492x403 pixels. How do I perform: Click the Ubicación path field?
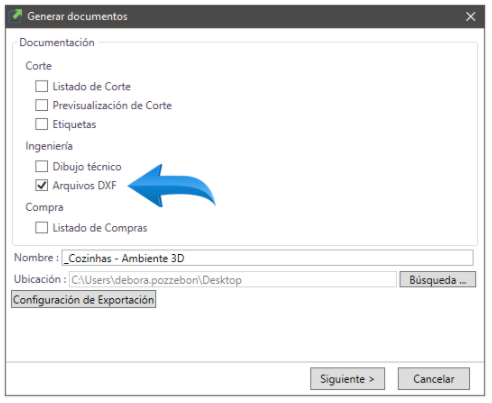click(233, 279)
